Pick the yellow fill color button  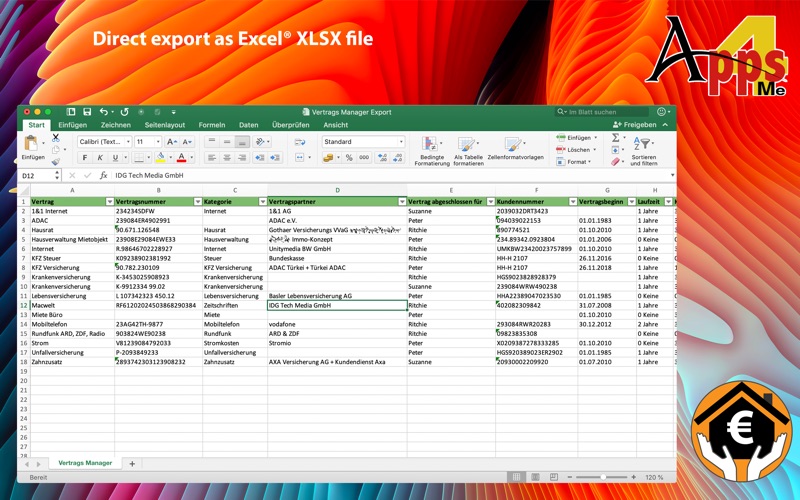pyautogui.click(x=161, y=158)
